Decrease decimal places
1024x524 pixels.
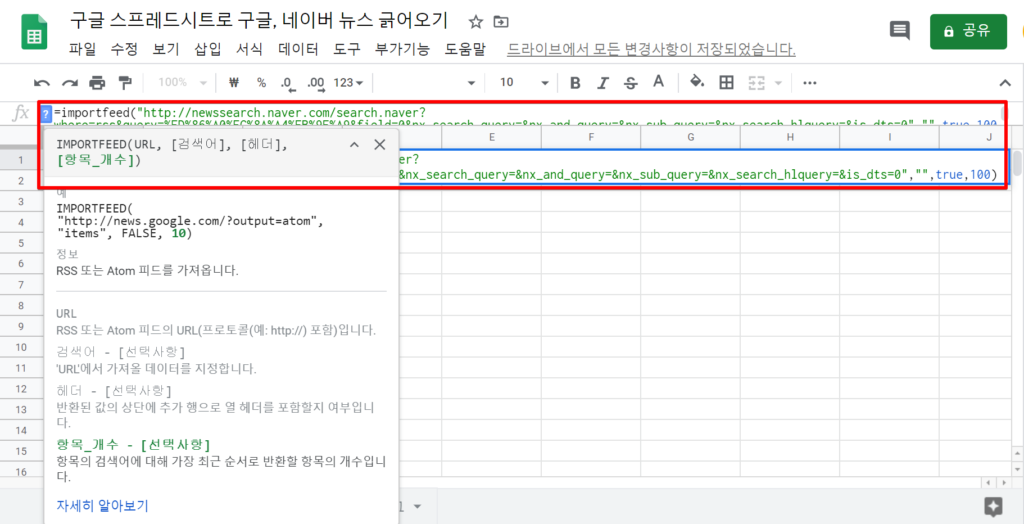(x=287, y=83)
